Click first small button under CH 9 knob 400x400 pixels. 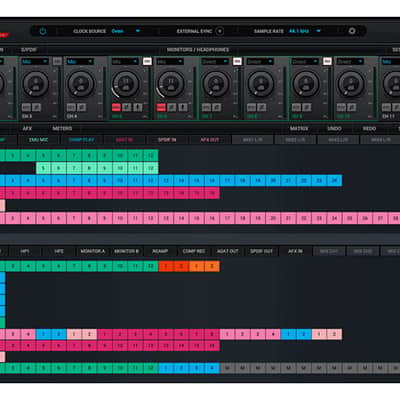(296, 107)
